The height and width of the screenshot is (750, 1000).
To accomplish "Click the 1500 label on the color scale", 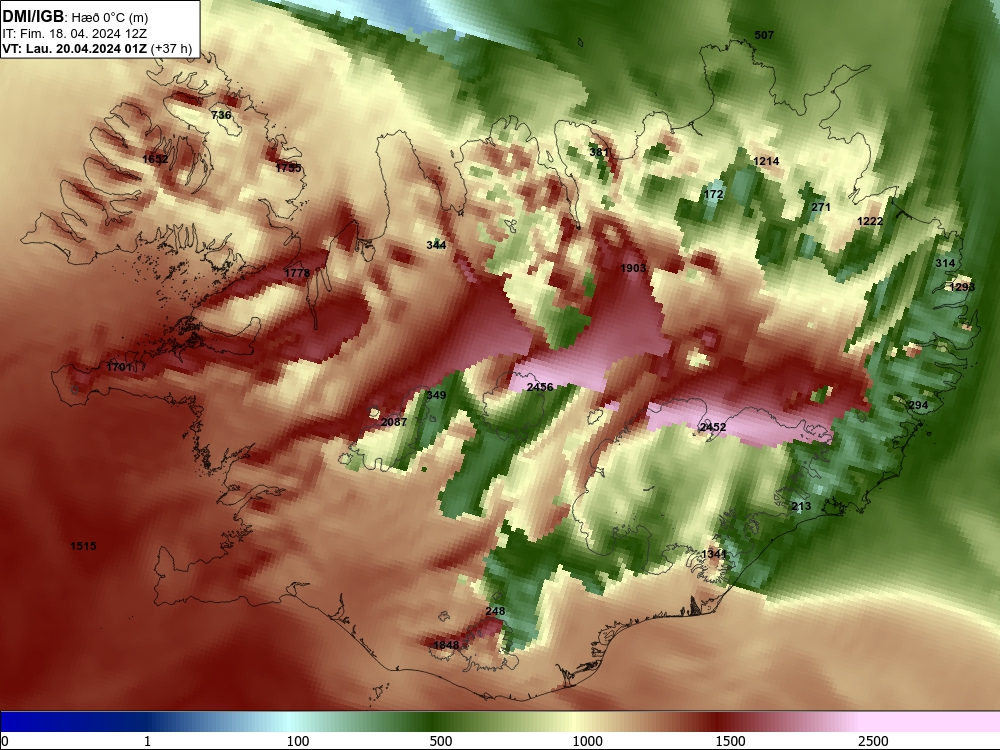I will [730, 740].
